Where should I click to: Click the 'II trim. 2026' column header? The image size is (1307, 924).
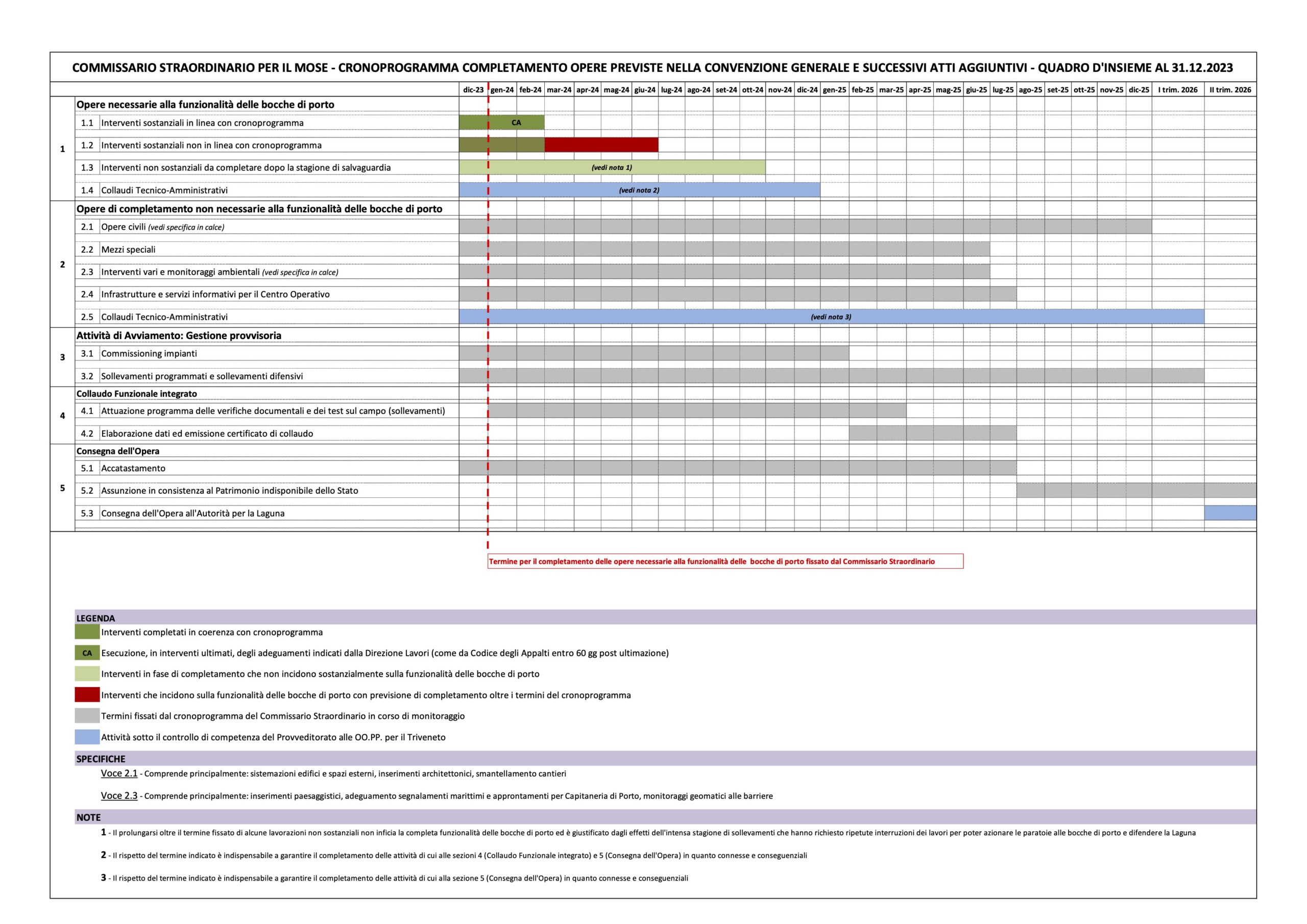tap(1230, 89)
